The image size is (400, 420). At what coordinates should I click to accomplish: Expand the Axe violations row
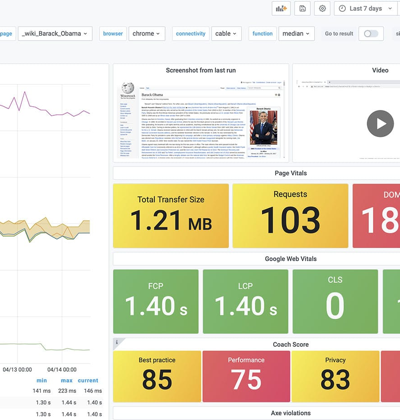click(291, 413)
